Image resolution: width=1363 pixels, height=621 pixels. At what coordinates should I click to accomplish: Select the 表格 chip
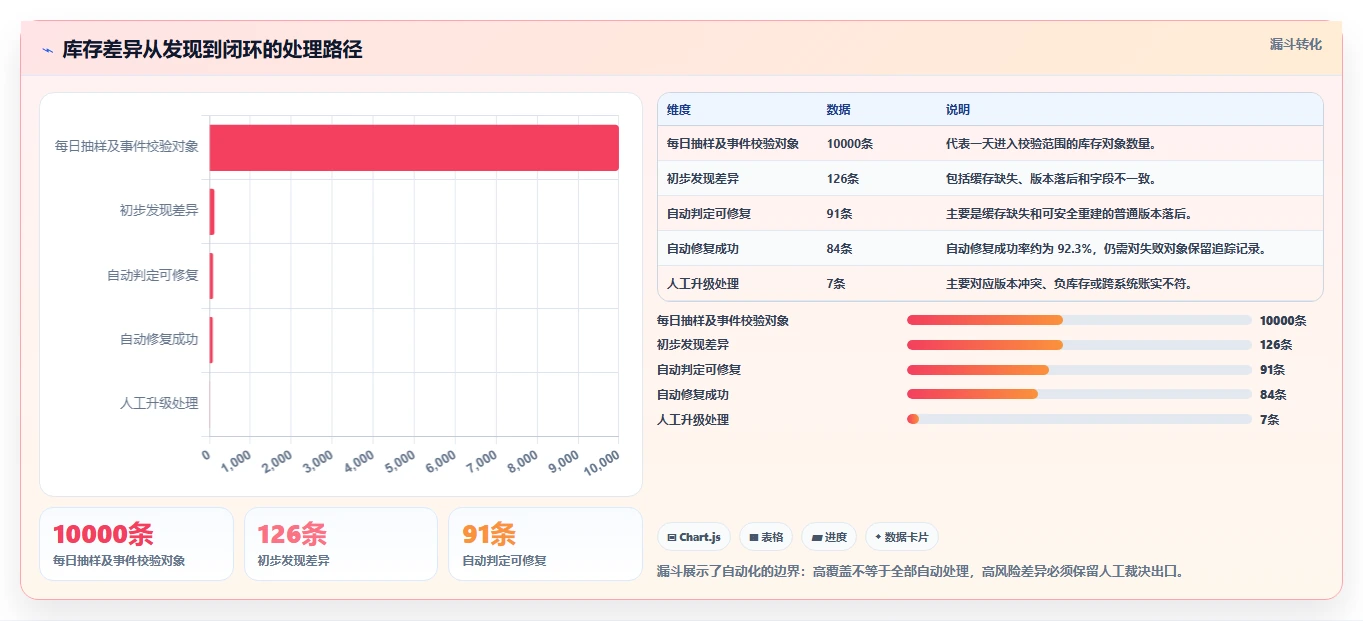766,537
